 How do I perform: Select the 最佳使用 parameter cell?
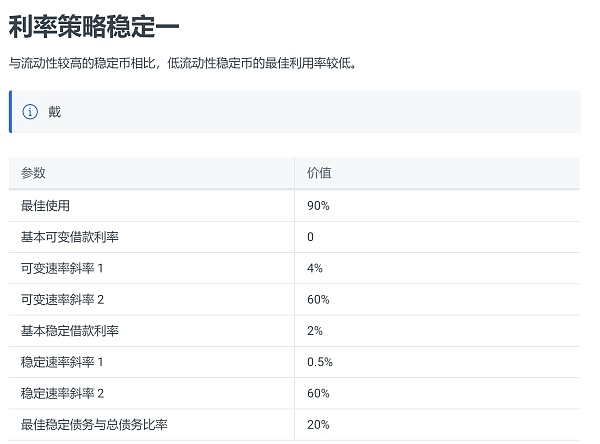[x=45, y=206]
